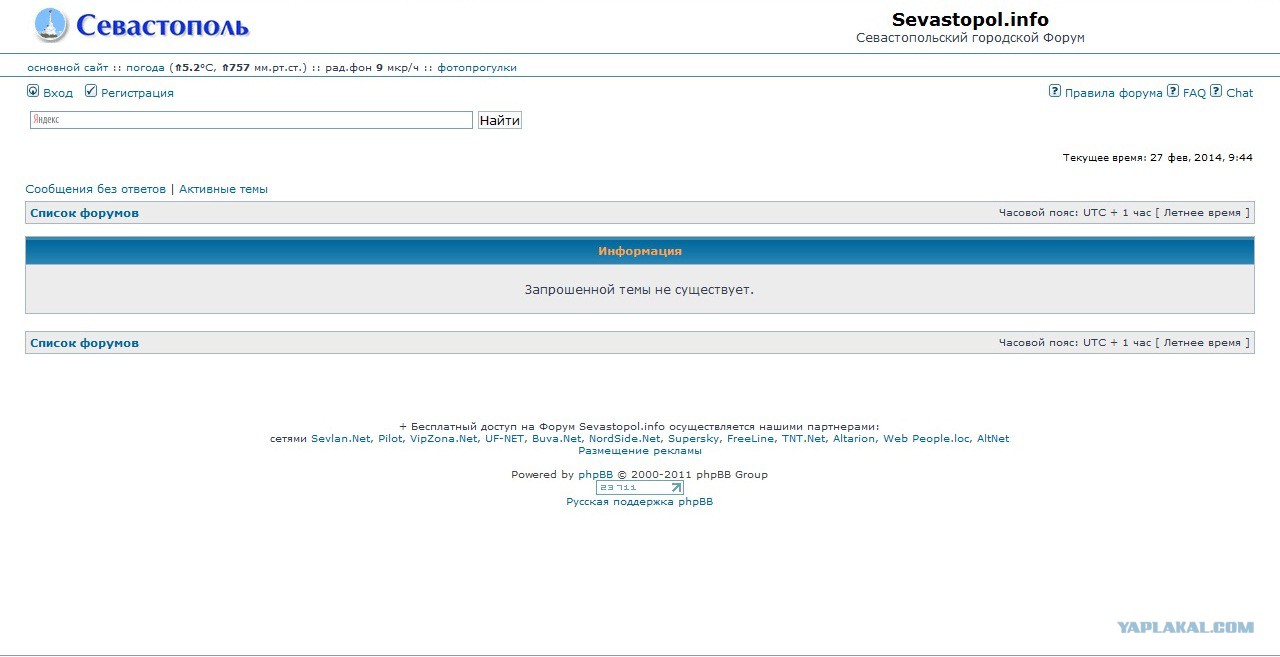Open the Supersky partner link
1280x657 pixels.
click(694, 439)
